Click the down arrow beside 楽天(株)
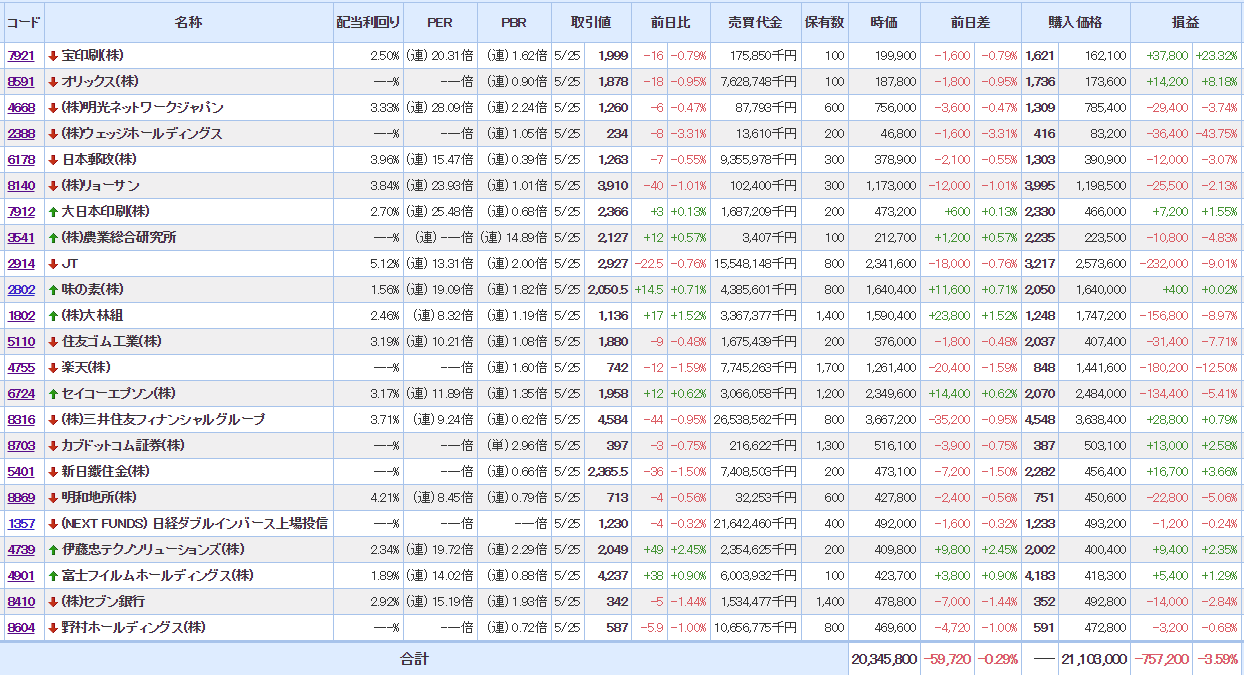 [53, 368]
